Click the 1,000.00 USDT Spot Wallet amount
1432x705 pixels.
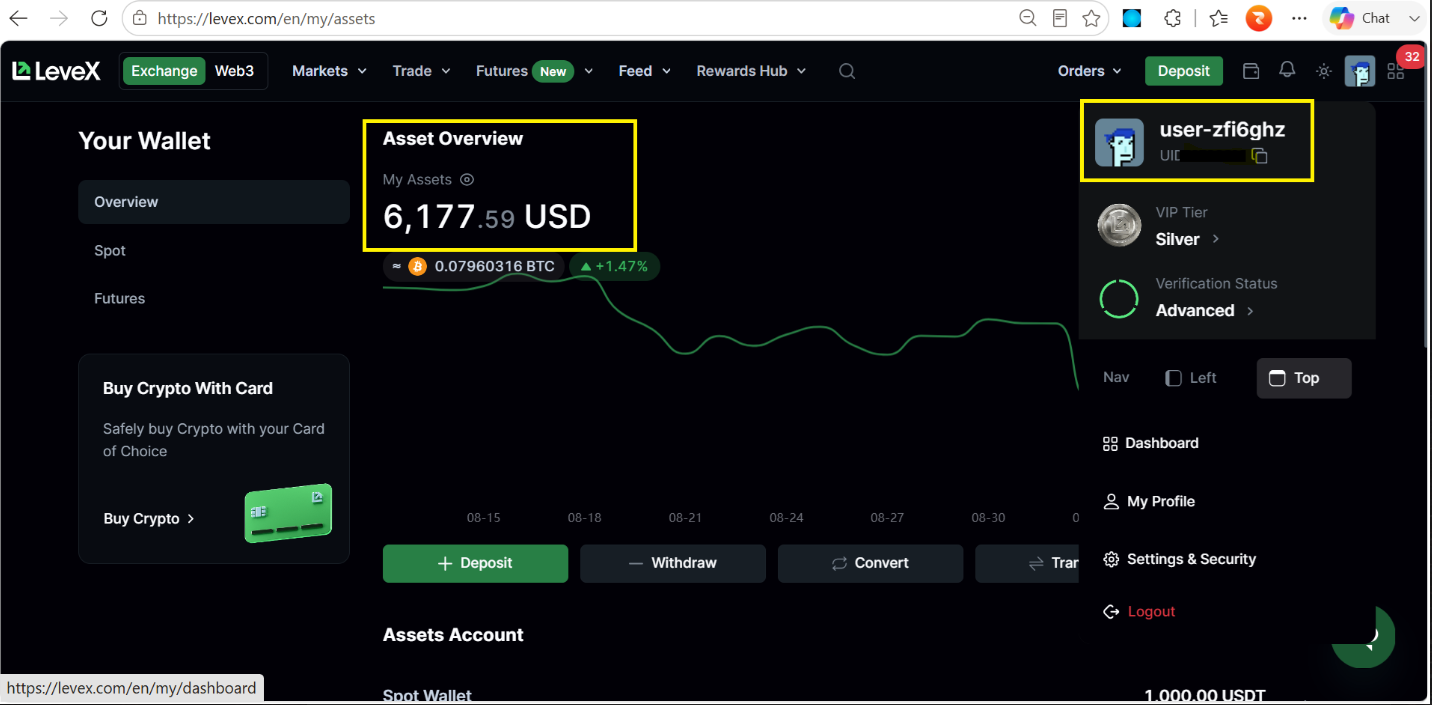1205,695
